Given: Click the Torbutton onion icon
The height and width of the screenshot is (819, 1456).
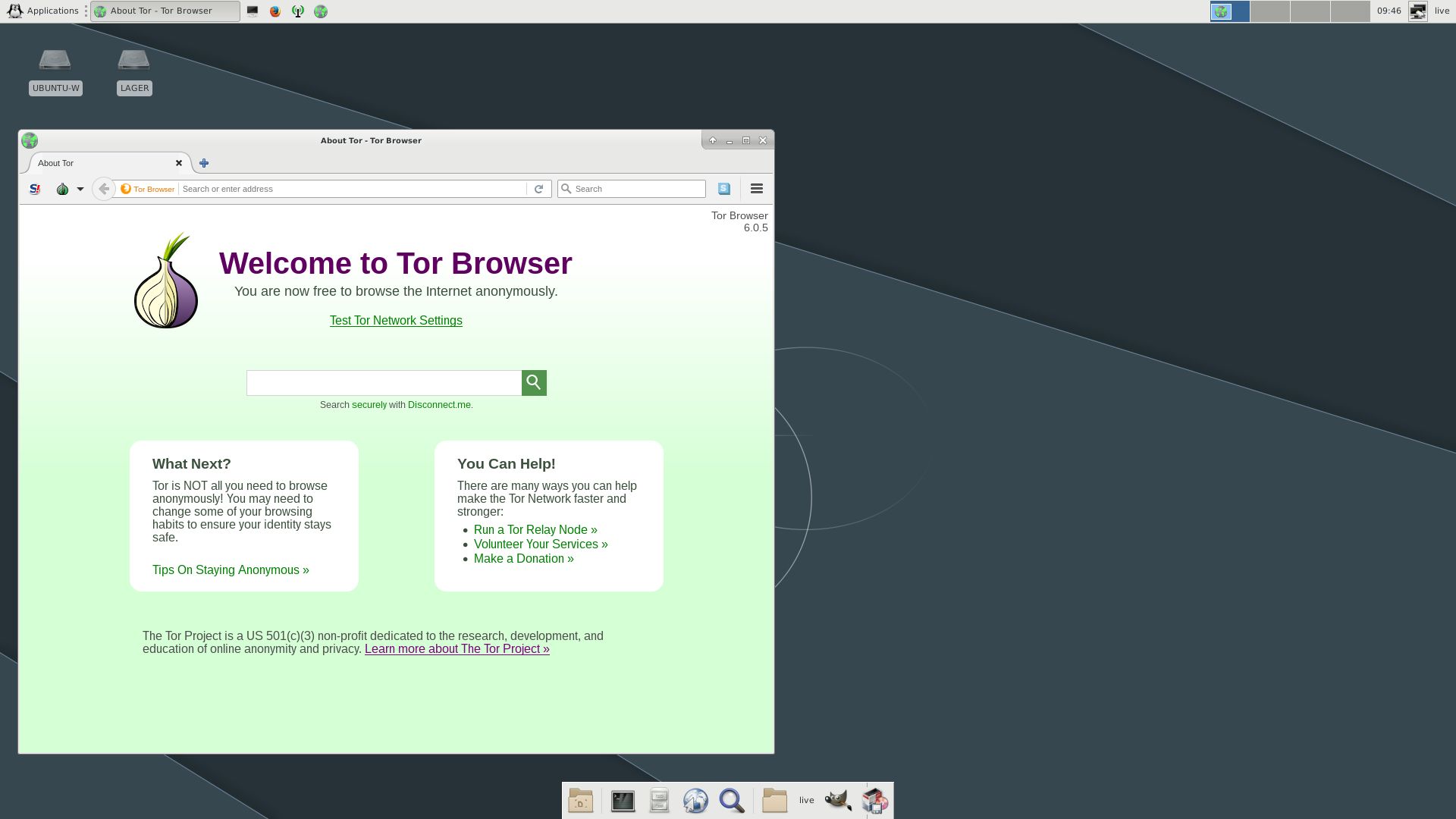Looking at the screenshot, I should (x=62, y=189).
